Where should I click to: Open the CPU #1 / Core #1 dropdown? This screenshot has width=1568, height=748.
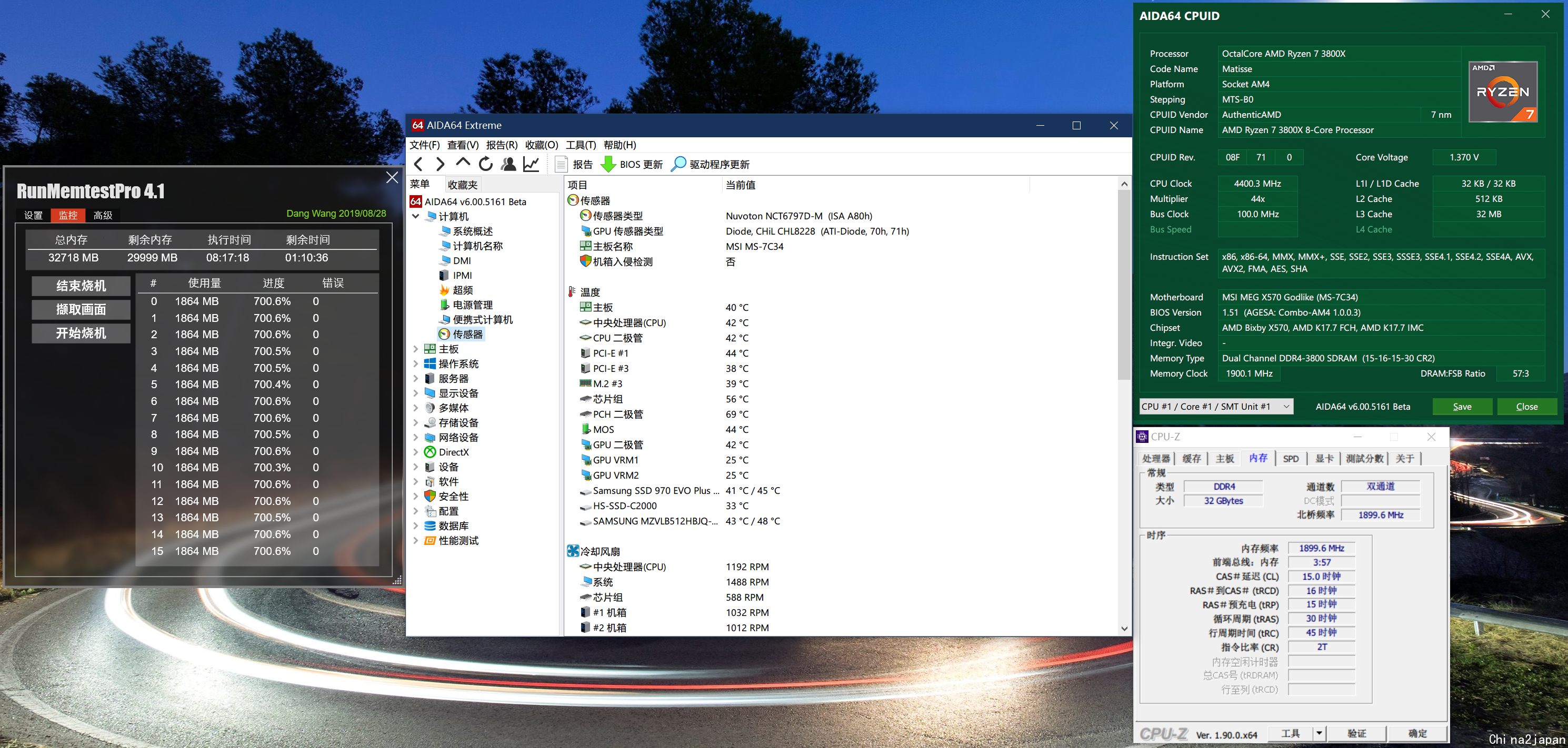coord(1215,406)
